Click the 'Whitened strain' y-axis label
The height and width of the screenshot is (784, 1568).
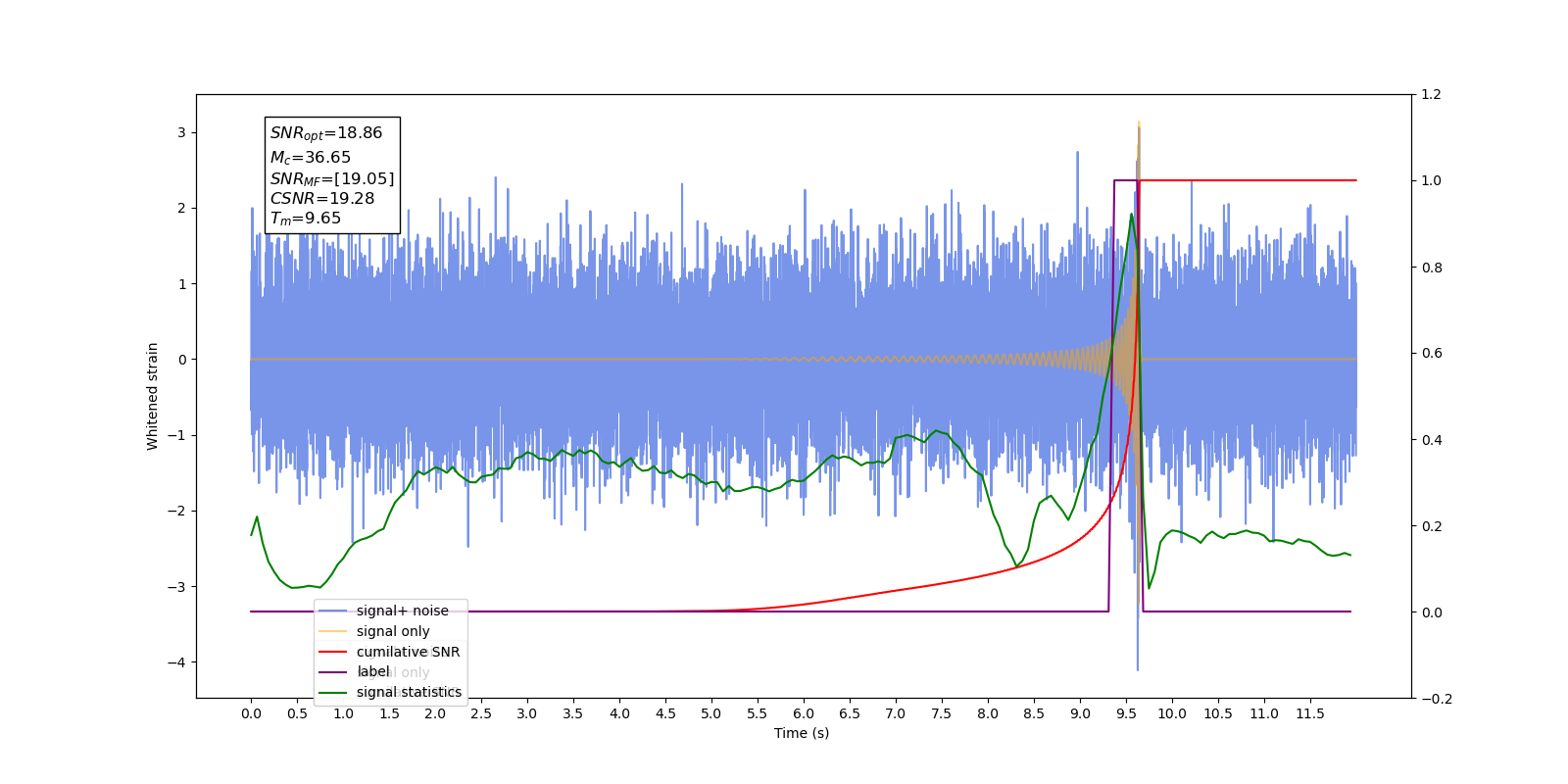coord(152,396)
